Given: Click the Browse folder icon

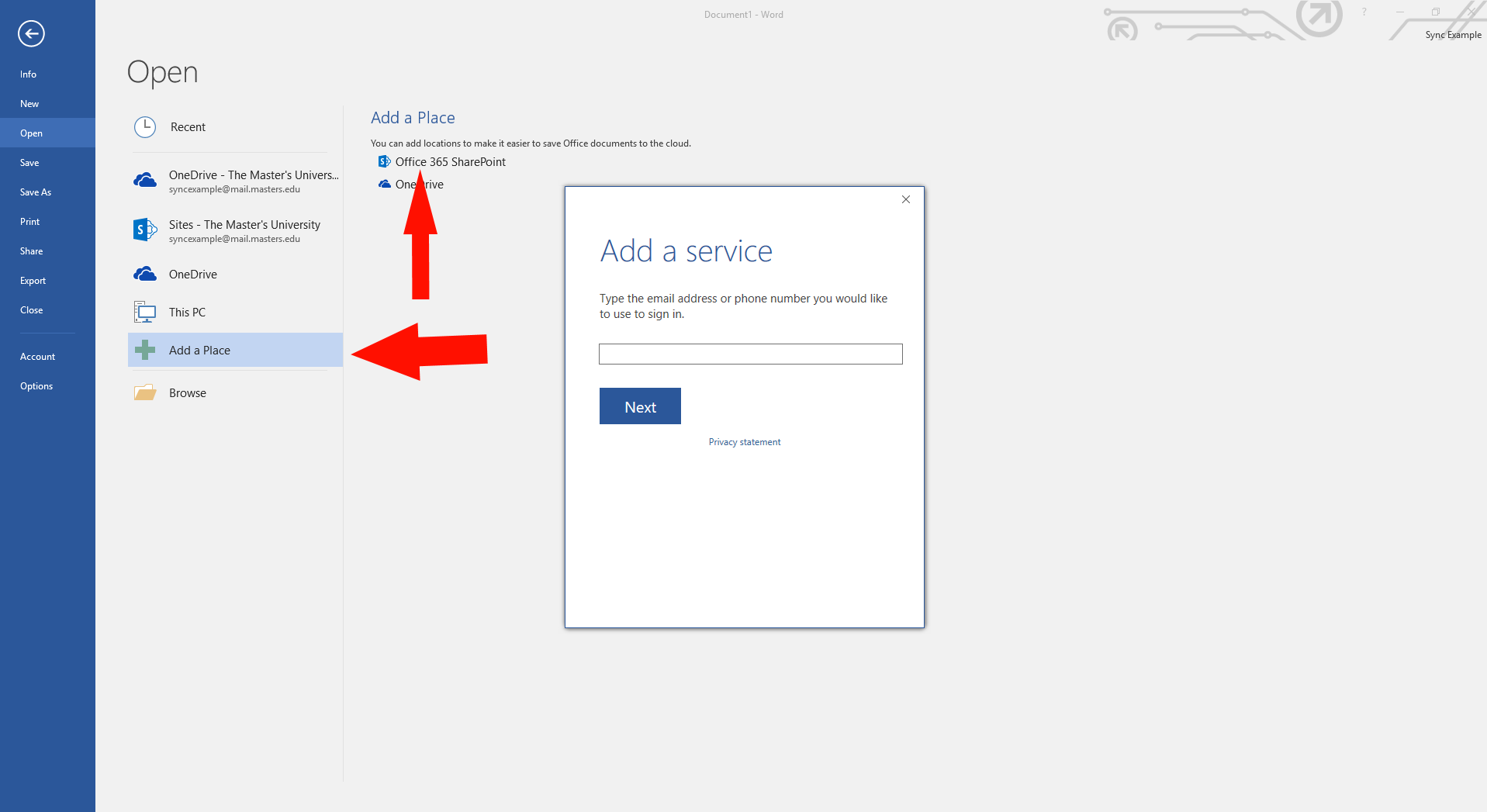Looking at the screenshot, I should tap(145, 392).
